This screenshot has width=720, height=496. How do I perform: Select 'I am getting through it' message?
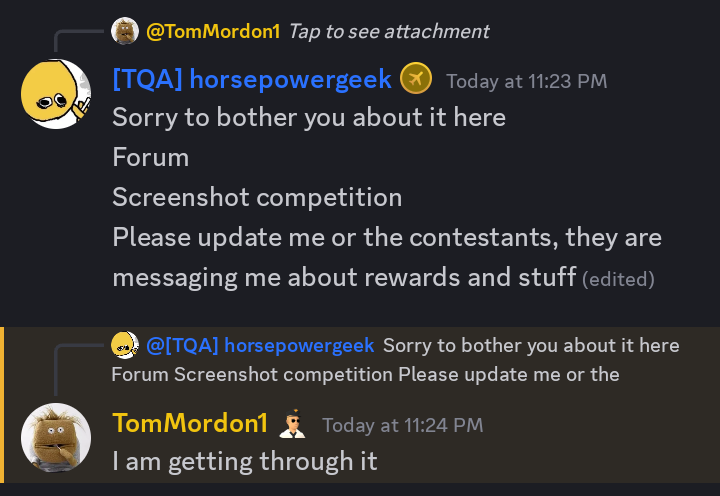245,461
